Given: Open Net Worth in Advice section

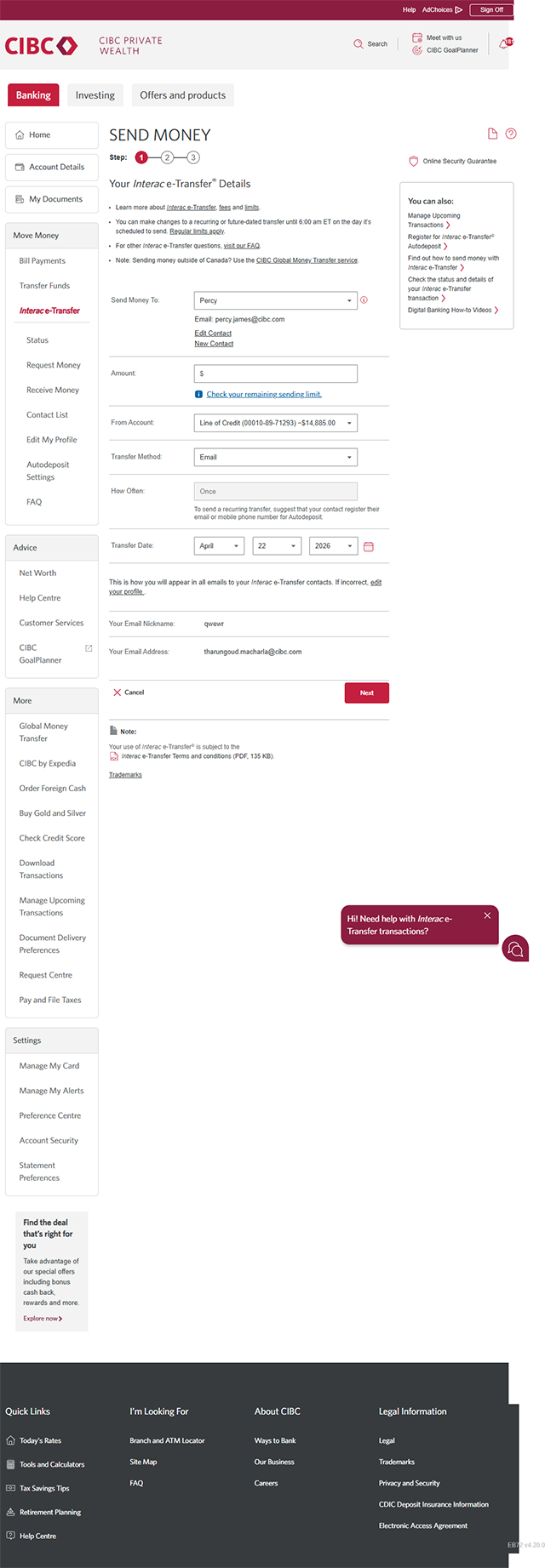Looking at the screenshot, I should (x=37, y=573).
